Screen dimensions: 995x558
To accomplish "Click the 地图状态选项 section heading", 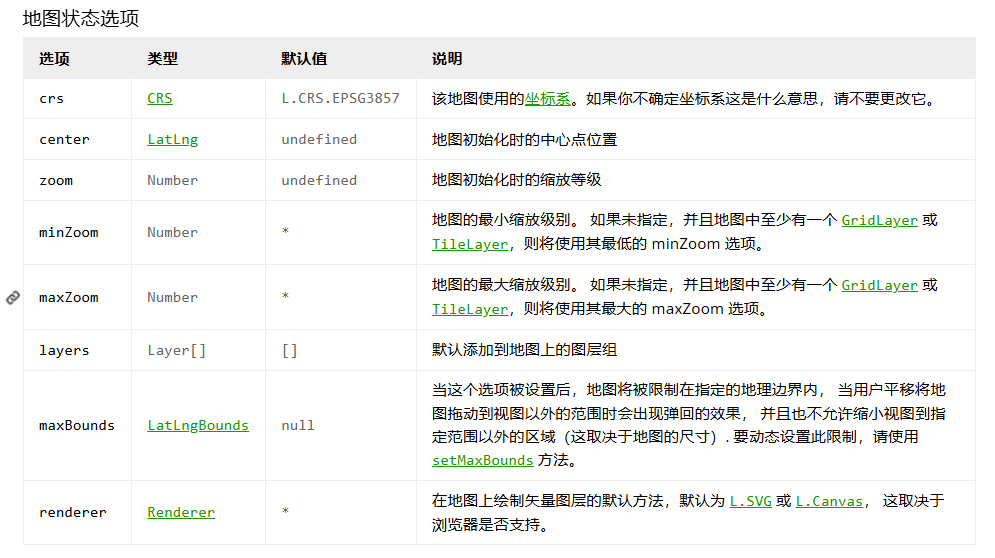I will tap(81, 18).
